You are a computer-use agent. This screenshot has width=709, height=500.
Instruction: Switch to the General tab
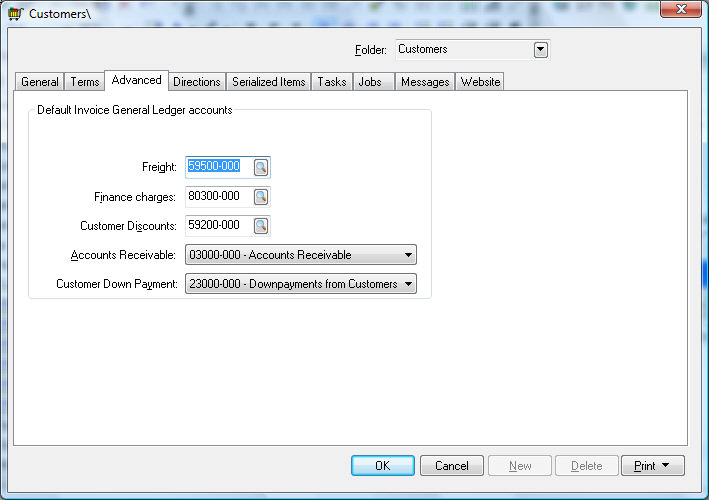click(40, 82)
